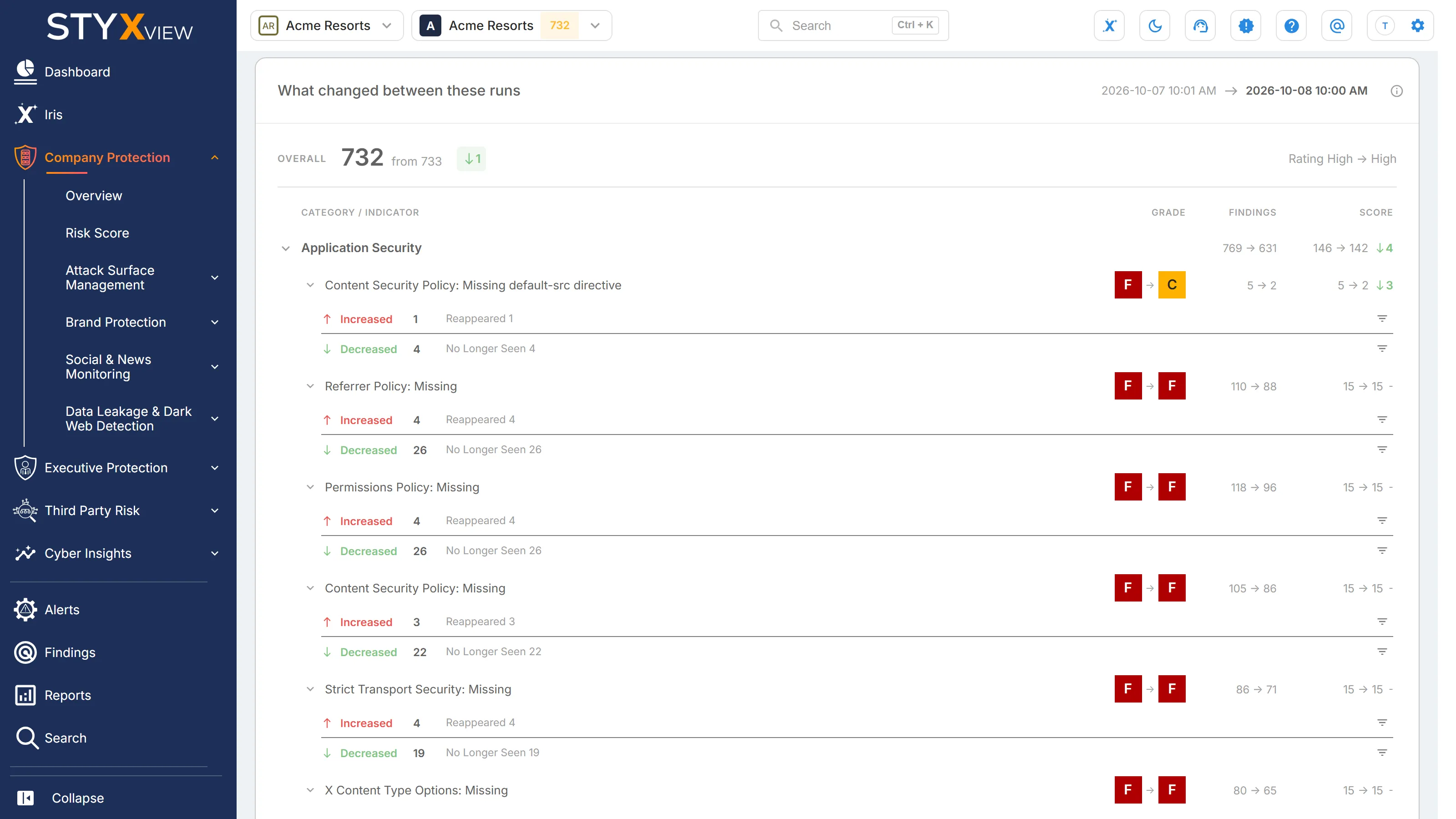Collapse X Content Type Options: Missing indicator
This screenshot has width=1456, height=819.
point(310,790)
